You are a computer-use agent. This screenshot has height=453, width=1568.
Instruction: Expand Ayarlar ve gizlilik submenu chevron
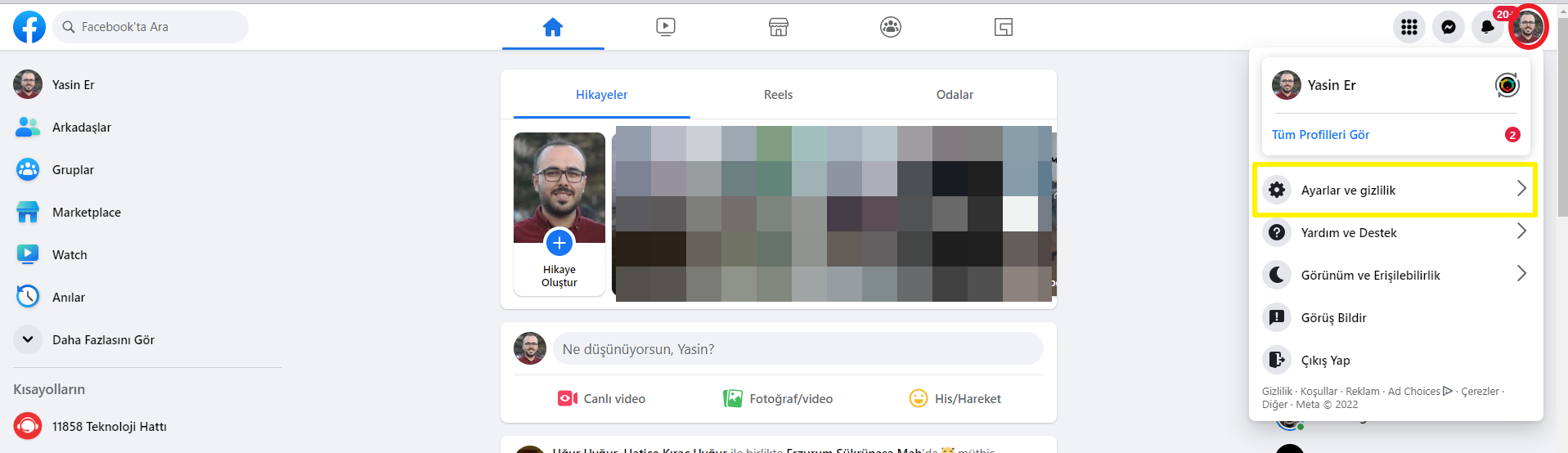pos(1521,189)
